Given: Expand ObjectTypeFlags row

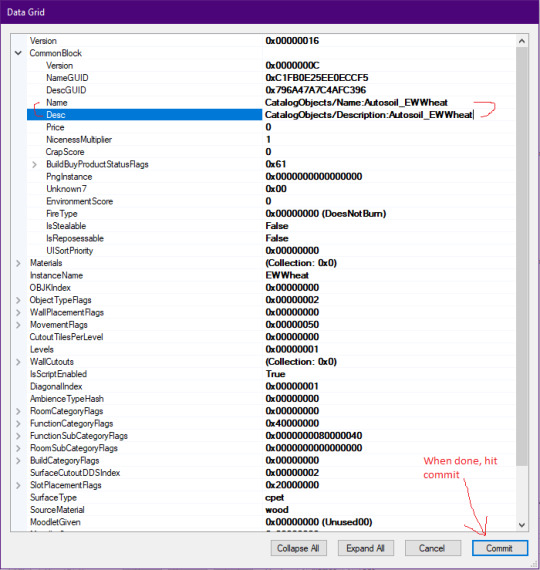Looking at the screenshot, I should tap(18, 300).
